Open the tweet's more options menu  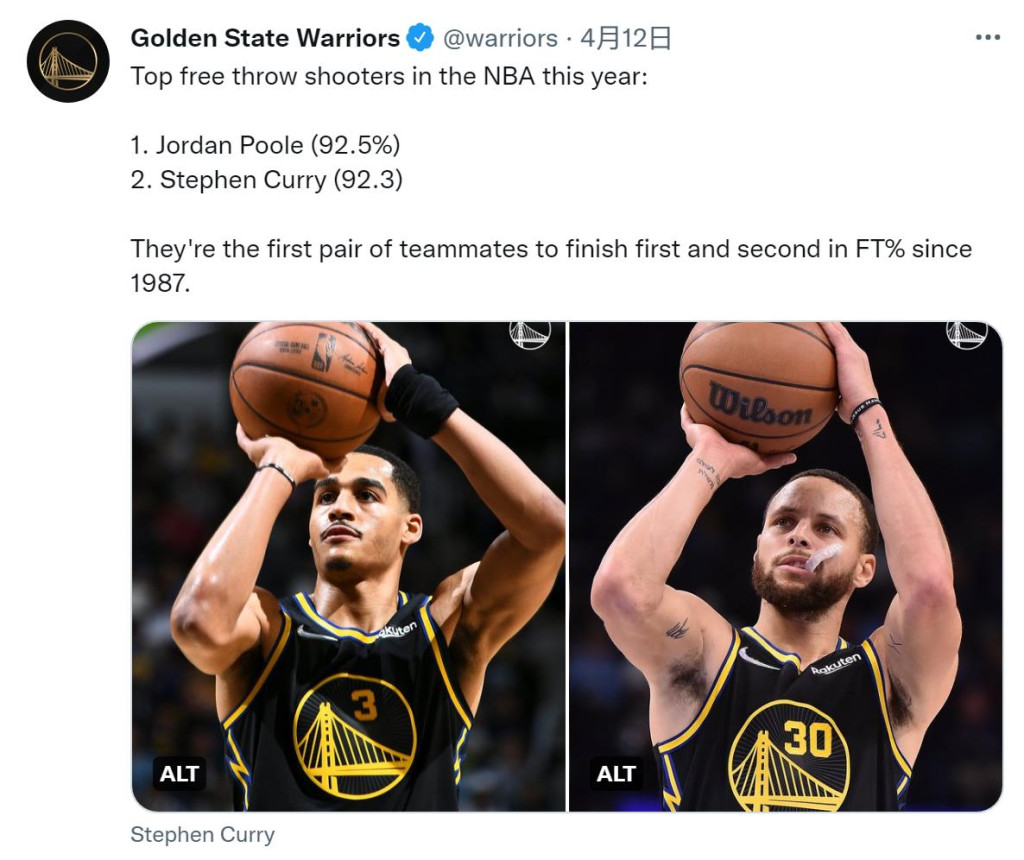987,38
